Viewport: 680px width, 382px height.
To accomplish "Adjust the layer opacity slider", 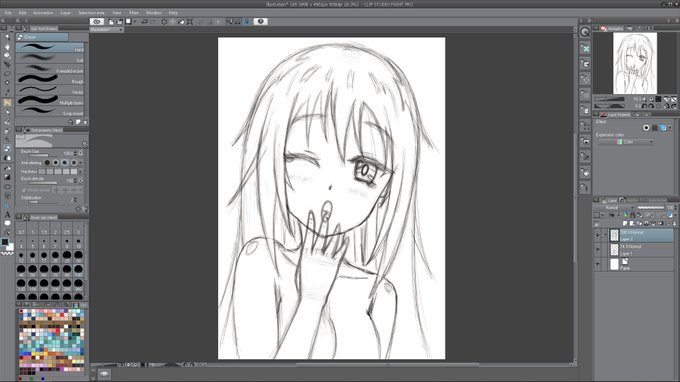I will pos(651,208).
